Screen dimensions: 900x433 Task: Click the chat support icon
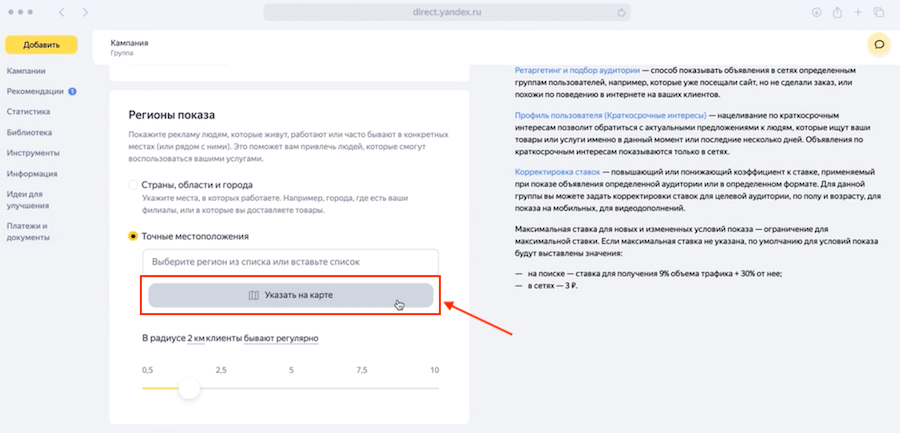[879, 44]
